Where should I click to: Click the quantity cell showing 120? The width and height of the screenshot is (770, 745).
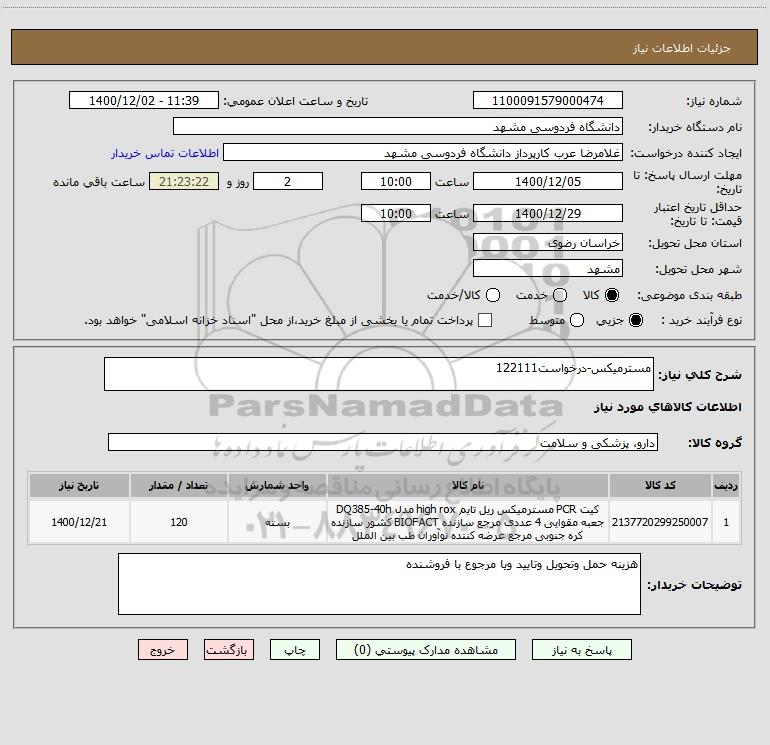179,522
